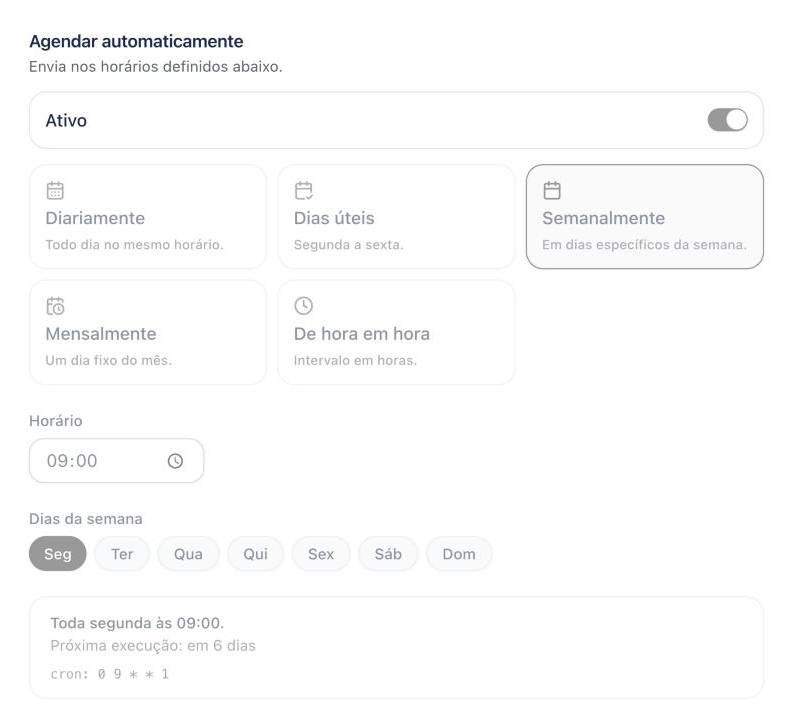Enable the Dom weekday chip

coord(459,554)
